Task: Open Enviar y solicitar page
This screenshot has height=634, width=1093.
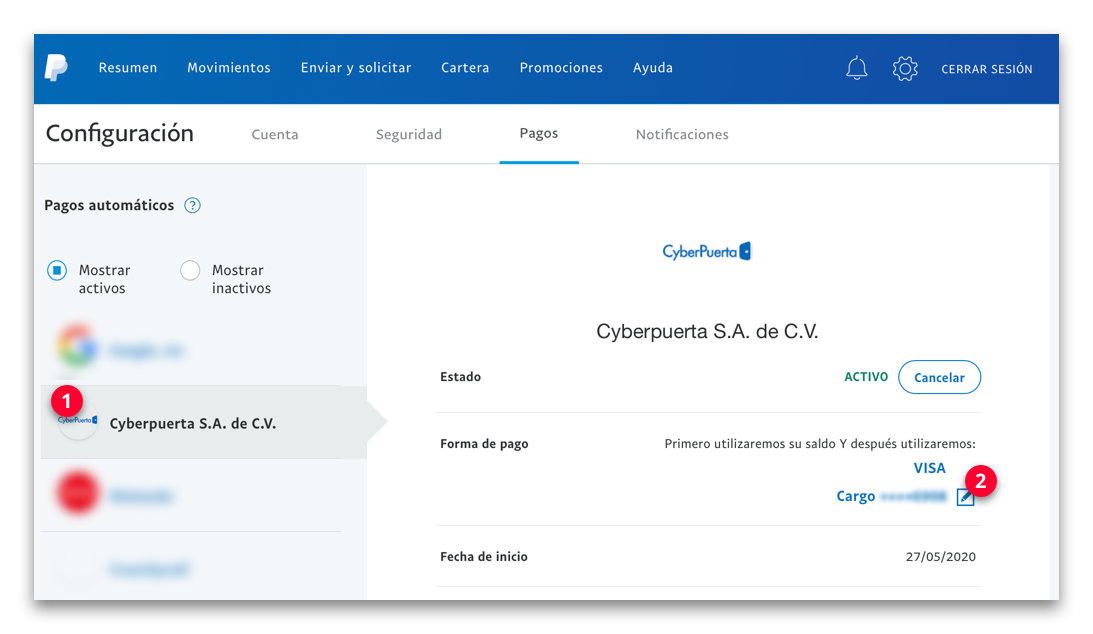Action: click(x=356, y=68)
